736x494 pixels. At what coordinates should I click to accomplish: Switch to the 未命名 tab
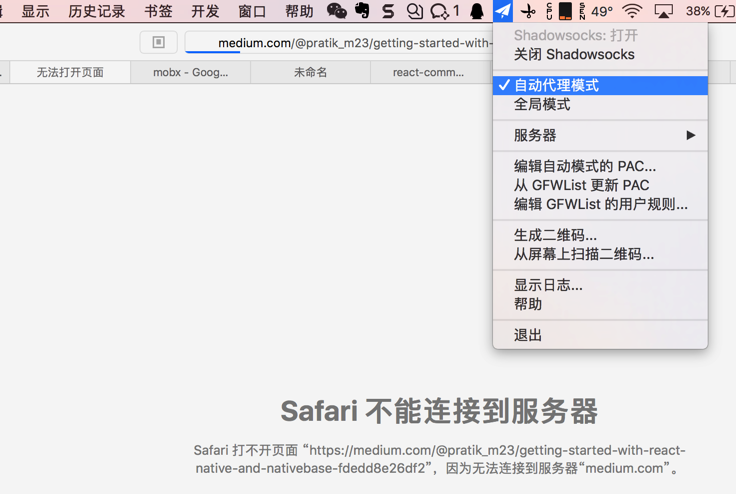pyautogui.click(x=310, y=72)
